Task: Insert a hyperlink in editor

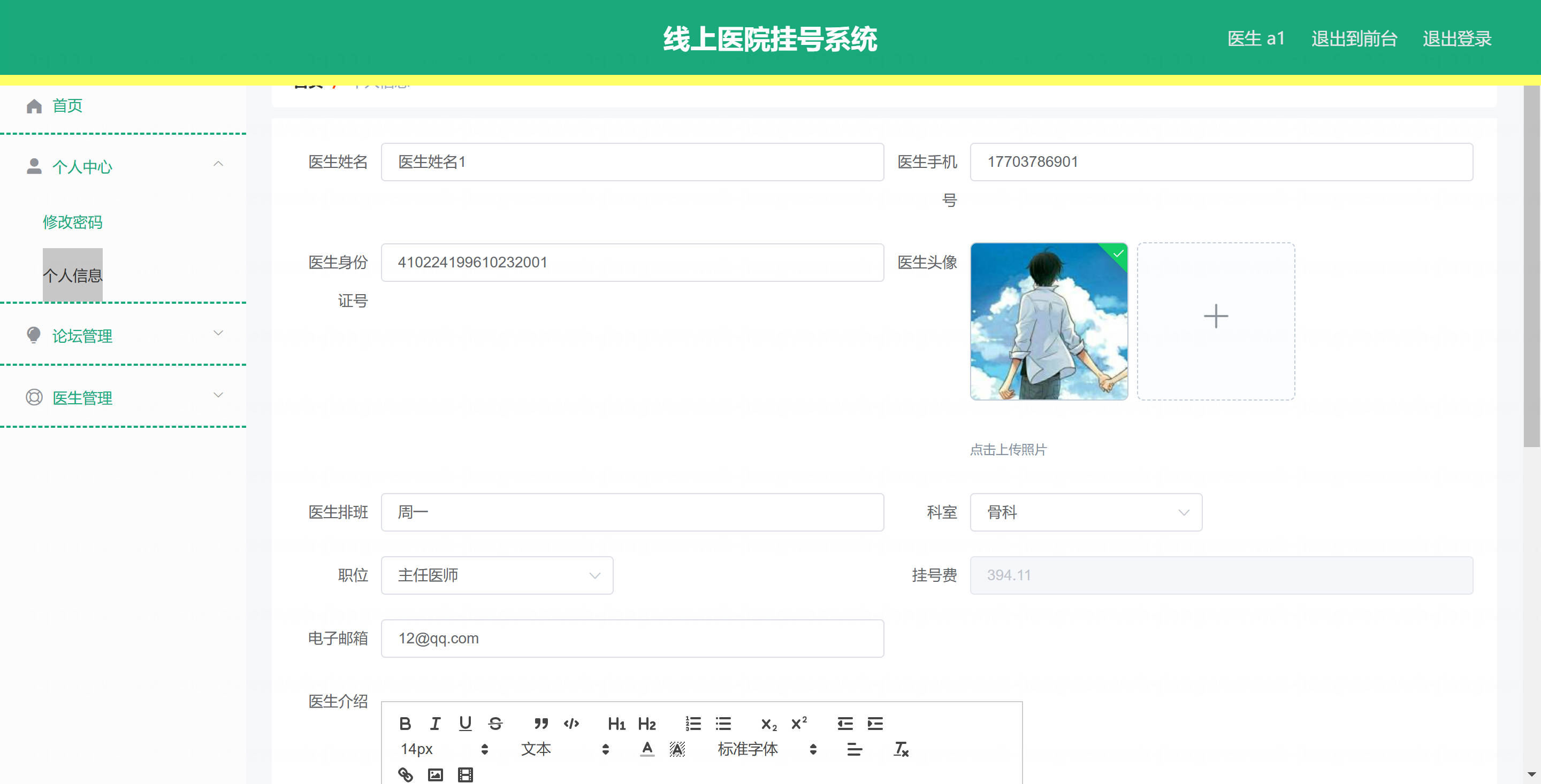Action: coord(405,774)
